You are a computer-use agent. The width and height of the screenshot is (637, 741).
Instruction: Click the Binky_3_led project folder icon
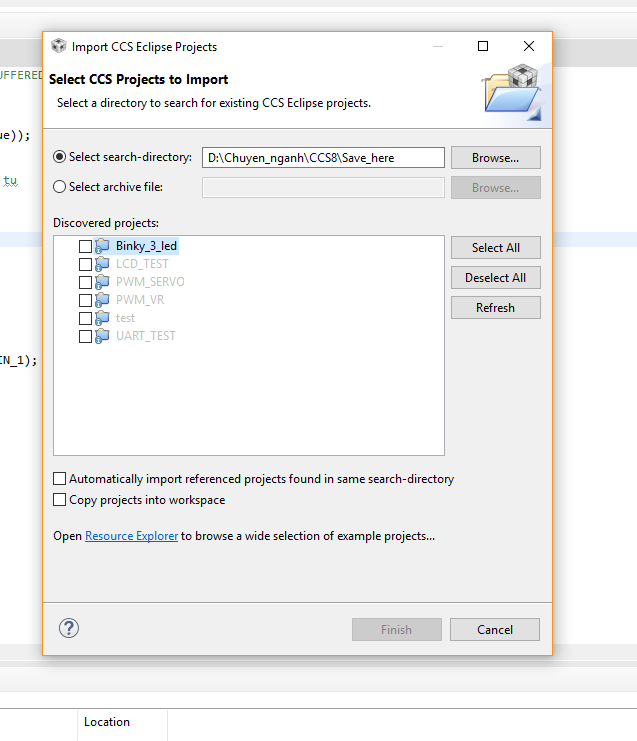[102, 246]
